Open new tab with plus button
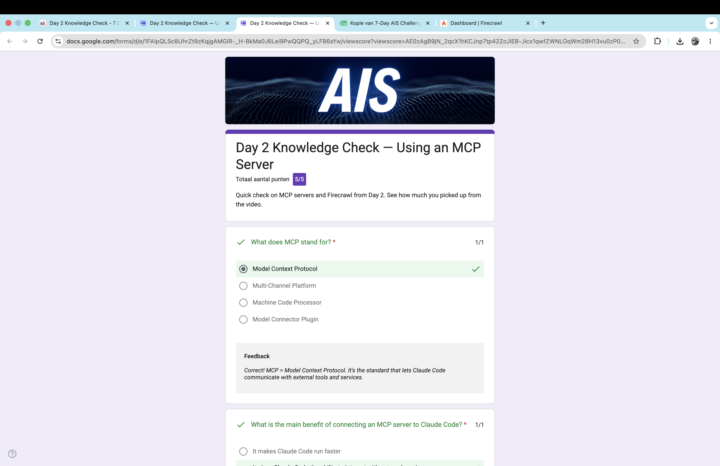Screen dimensions: 720x466 (x=543, y=22)
